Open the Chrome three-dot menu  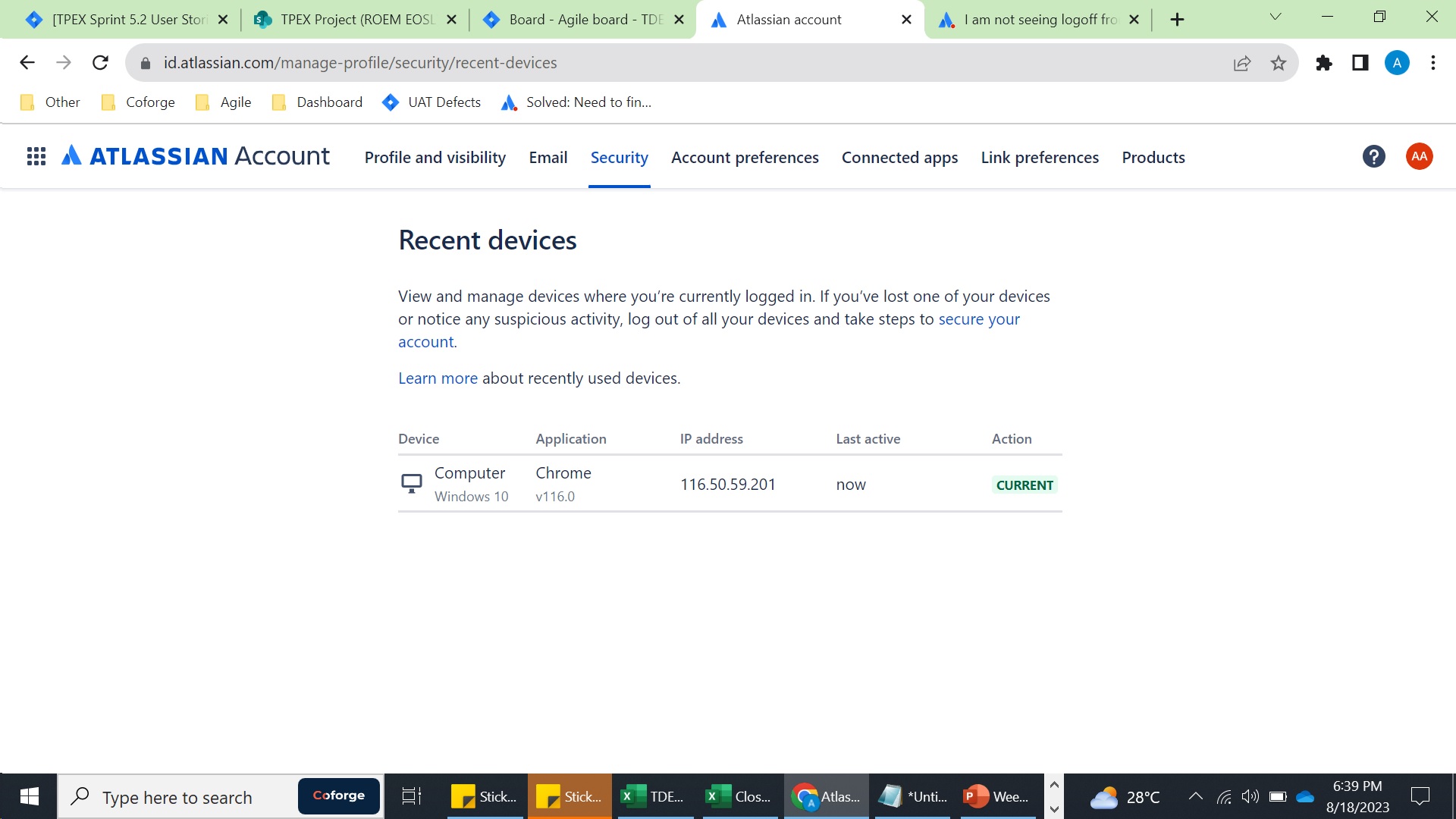(1433, 63)
